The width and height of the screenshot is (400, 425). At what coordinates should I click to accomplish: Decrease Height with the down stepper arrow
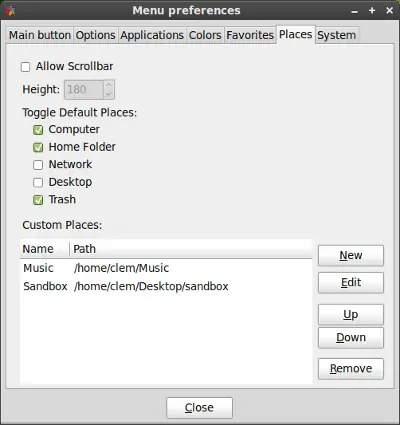tap(109, 94)
